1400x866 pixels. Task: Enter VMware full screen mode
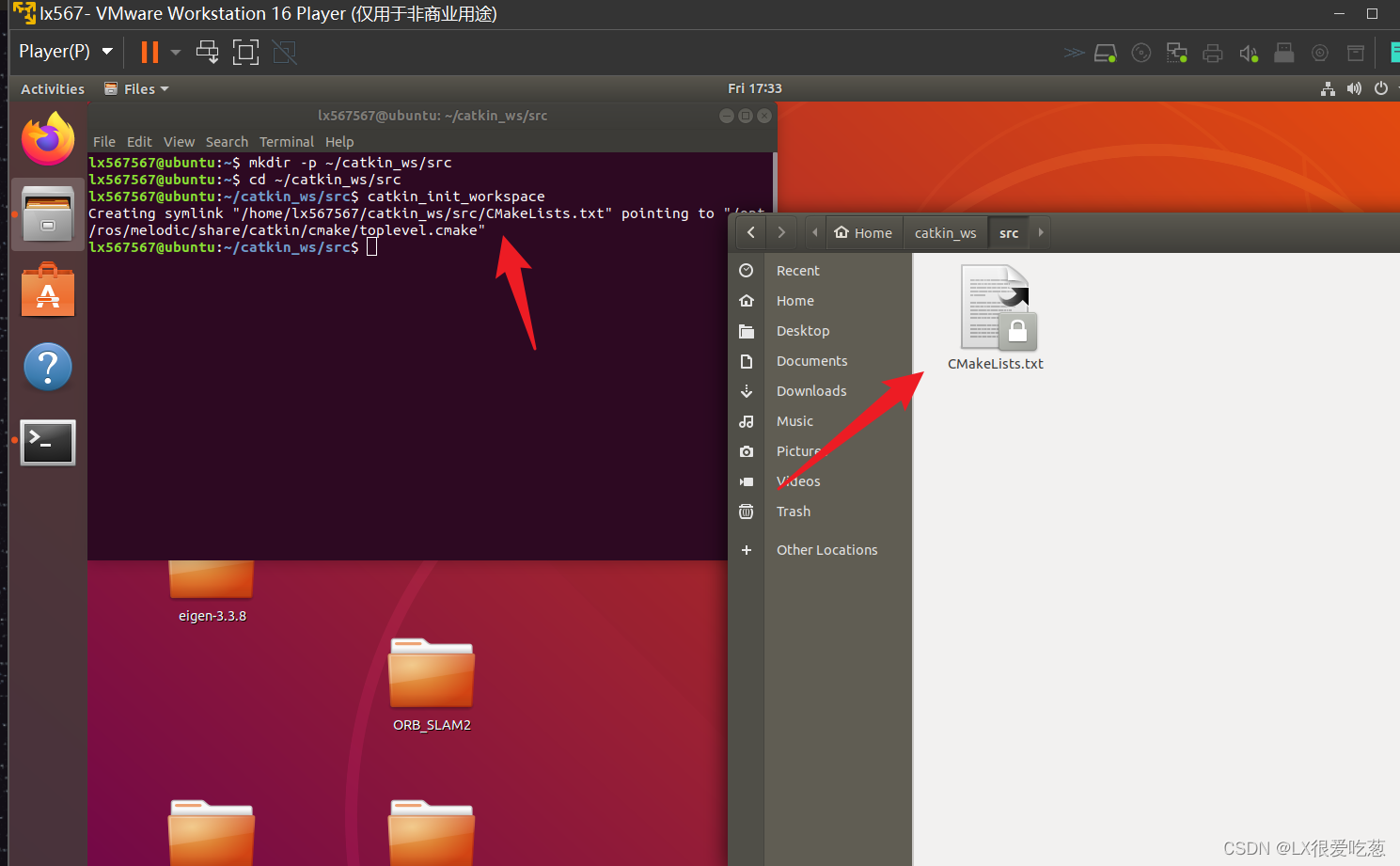click(246, 52)
